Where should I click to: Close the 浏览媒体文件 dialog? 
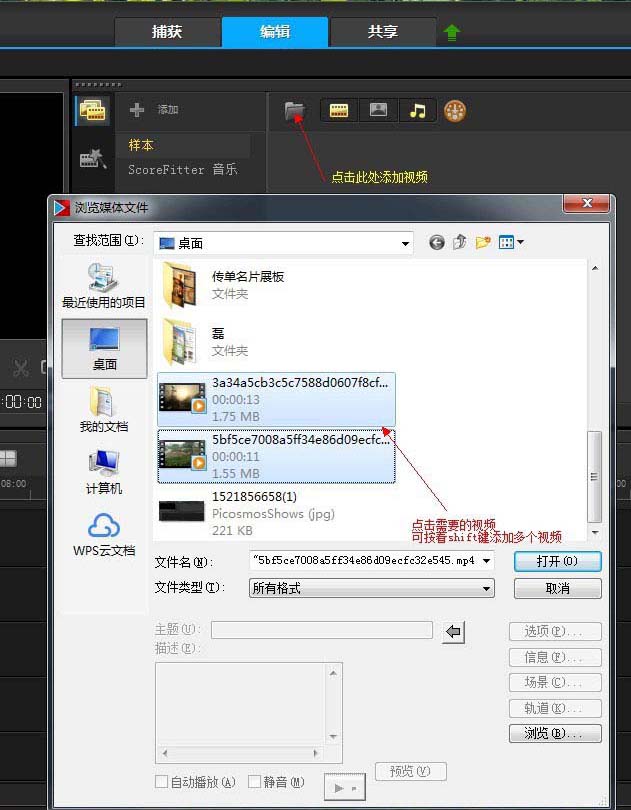point(587,203)
